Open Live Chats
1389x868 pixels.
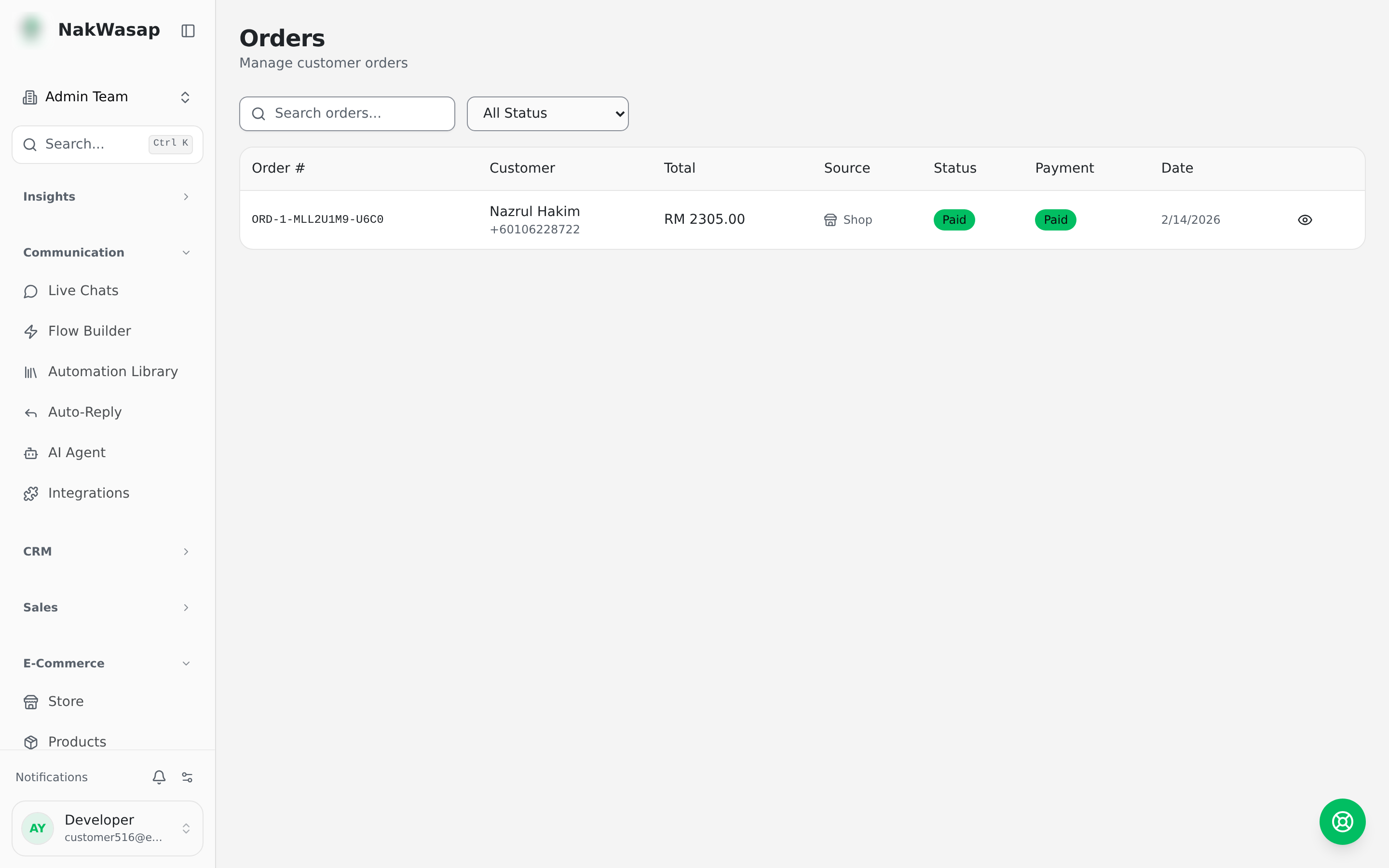click(108, 291)
